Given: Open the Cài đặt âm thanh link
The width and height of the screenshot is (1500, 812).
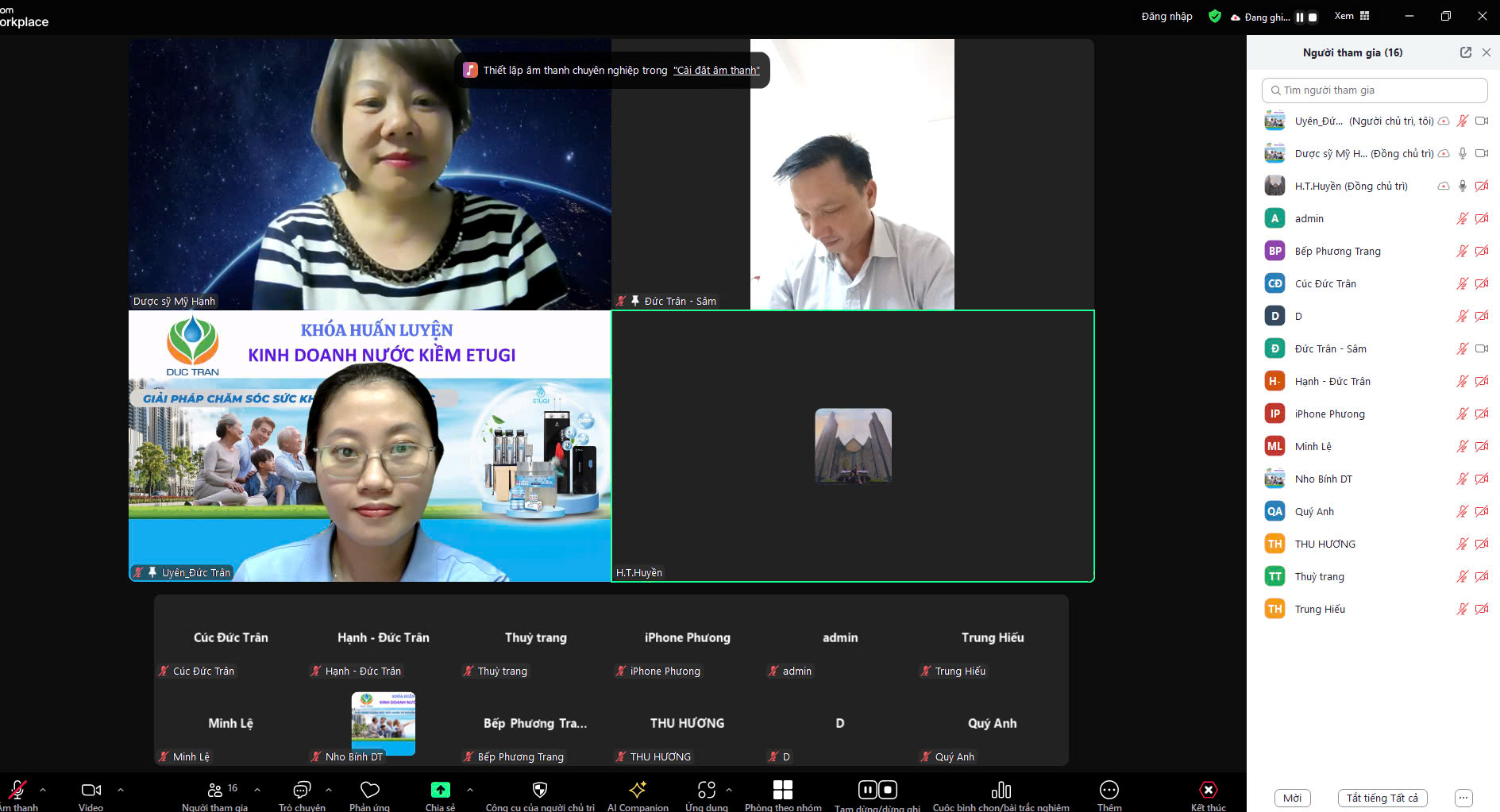Looking at the screenshot, I should pos(716,70).
